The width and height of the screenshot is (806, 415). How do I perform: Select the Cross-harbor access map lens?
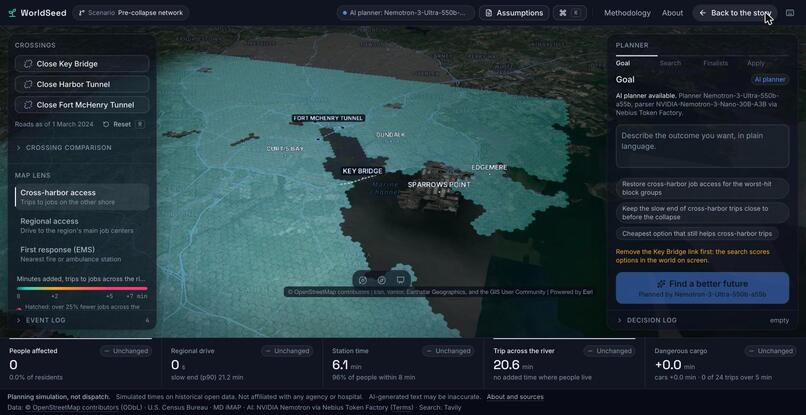tap(82, 197)
